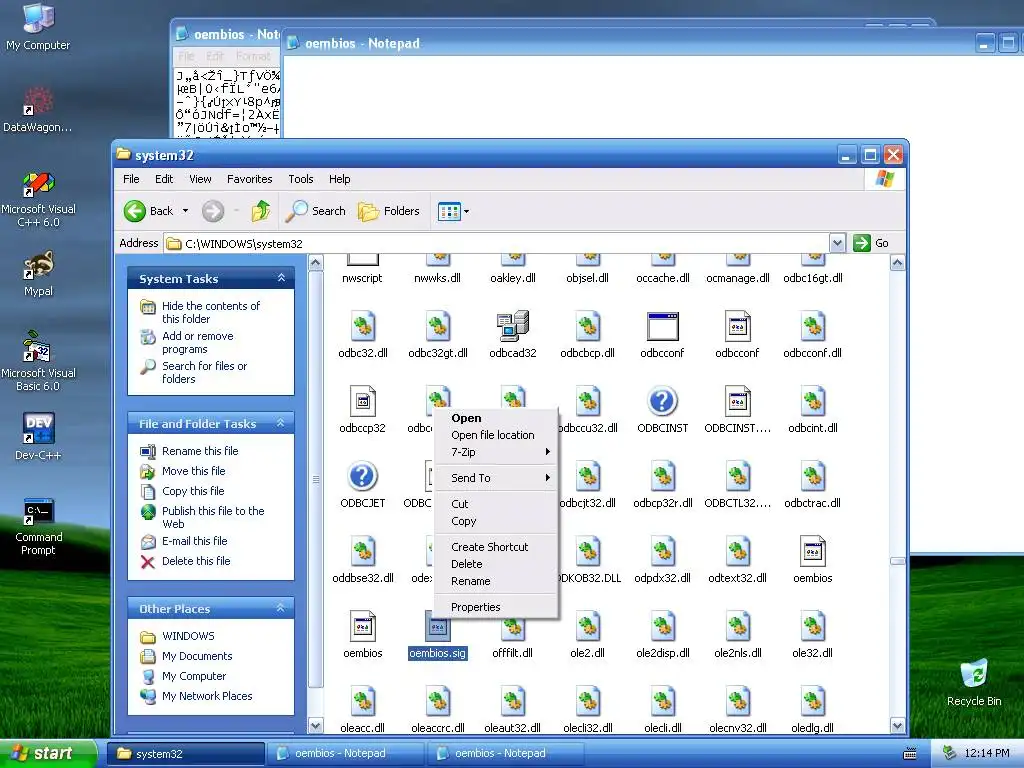The width and height of the screenshot is (1024, 768).
Task: Select the oembios.sig file
Action: click(x=438, y=635)
